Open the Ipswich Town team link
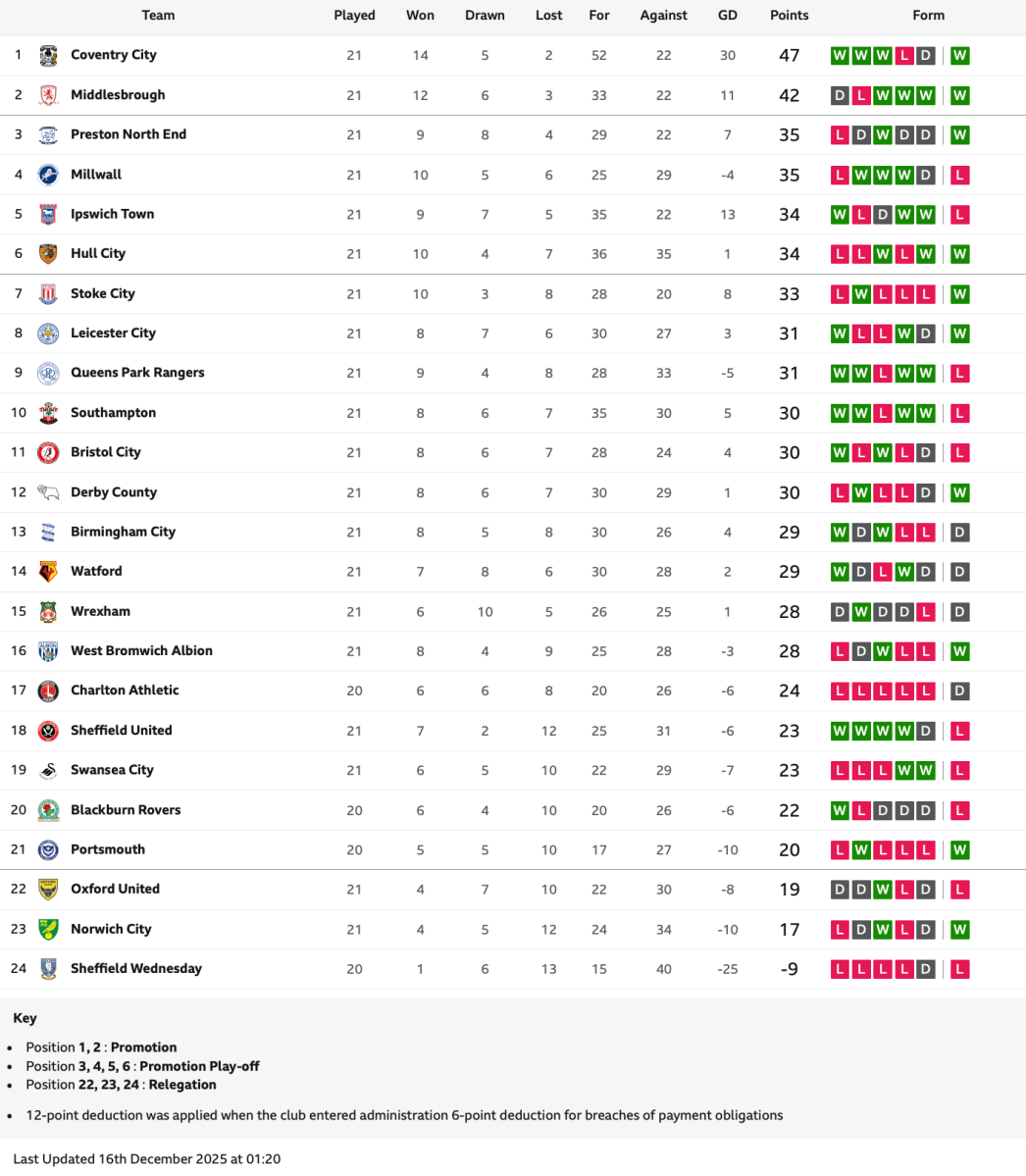Viewport: 1026px width, 1176px height. click(x=112, y=214)
